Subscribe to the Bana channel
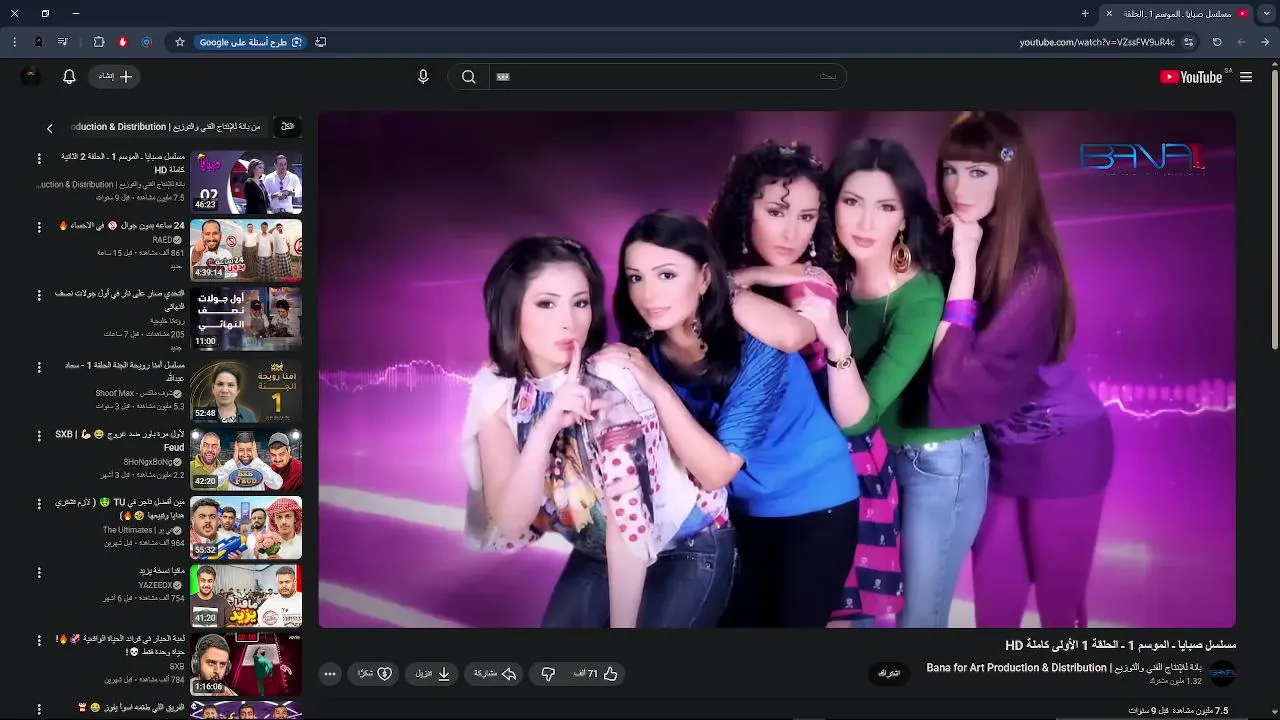 [x=889, y=673]
